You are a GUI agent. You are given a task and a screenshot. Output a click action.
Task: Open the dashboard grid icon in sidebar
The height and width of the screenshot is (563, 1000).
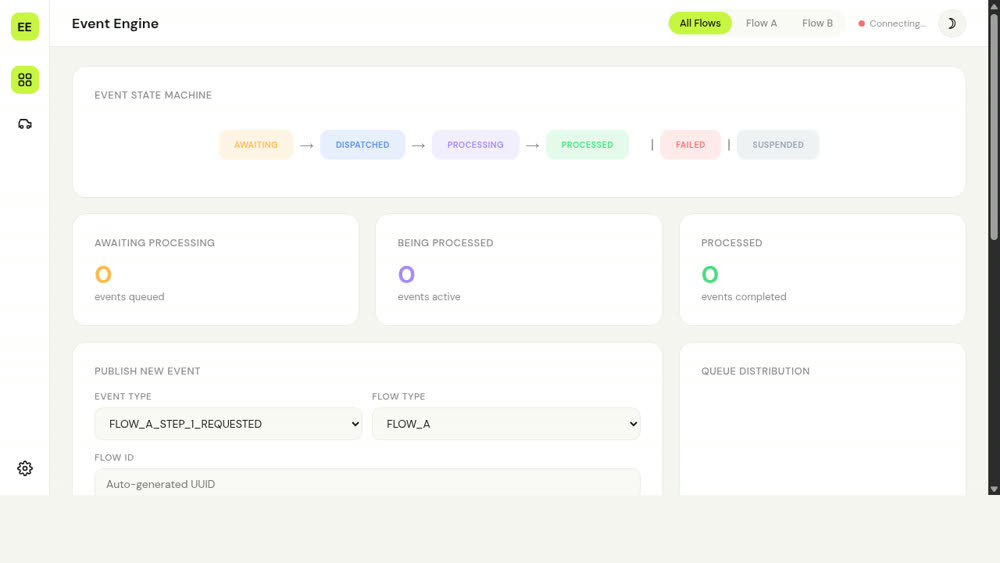coord(25,80)
